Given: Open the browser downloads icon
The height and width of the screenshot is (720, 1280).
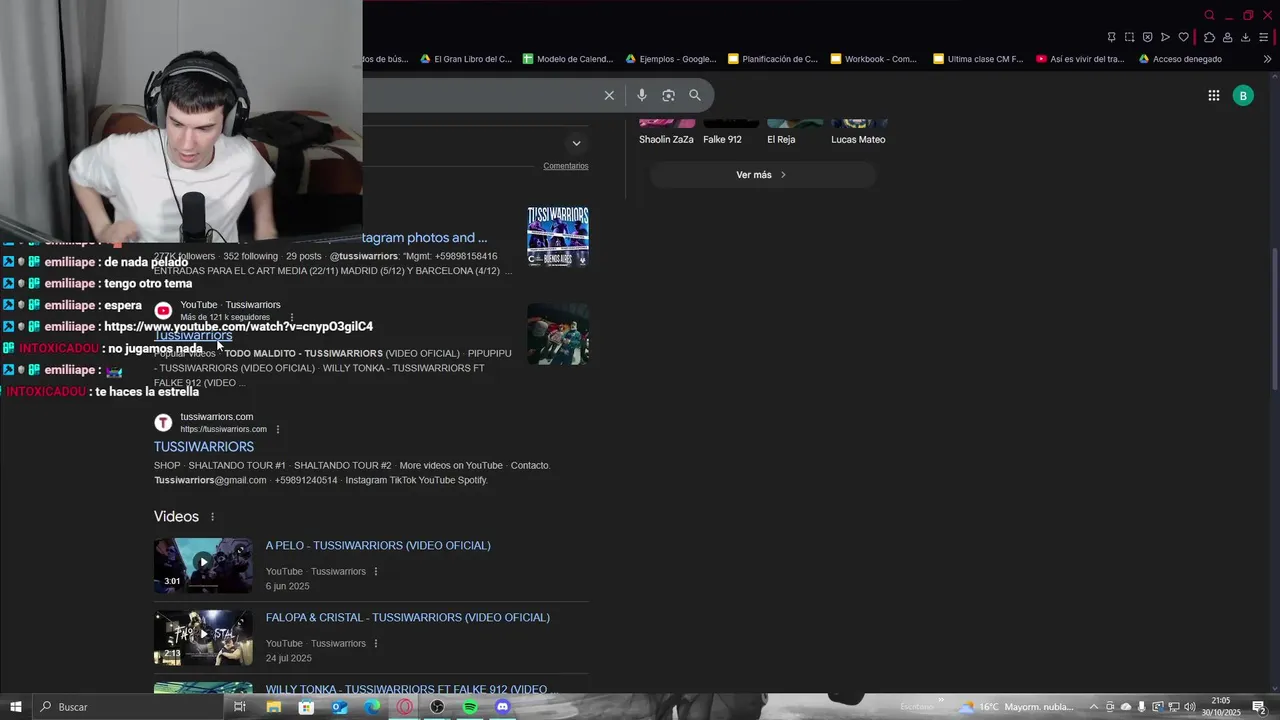Looking at the screenshot, I should click(x=1245, y=37).
